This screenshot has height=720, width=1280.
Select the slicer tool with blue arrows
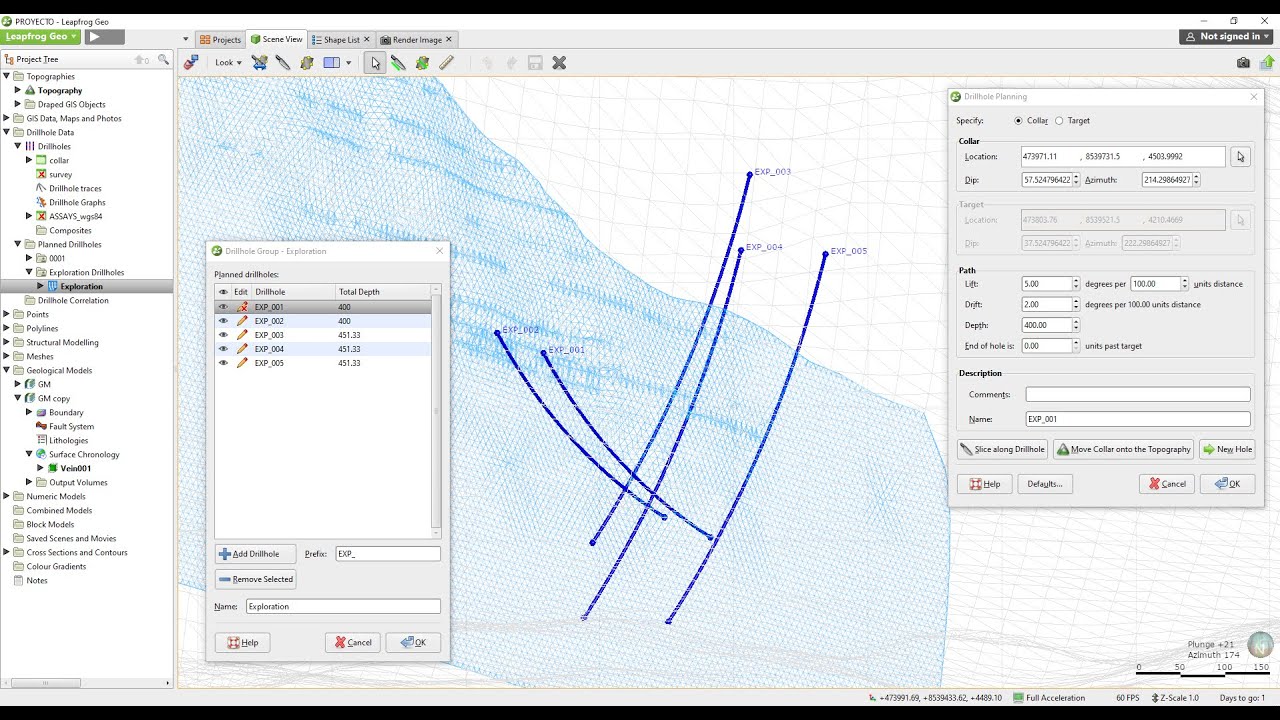click(260, 62)
